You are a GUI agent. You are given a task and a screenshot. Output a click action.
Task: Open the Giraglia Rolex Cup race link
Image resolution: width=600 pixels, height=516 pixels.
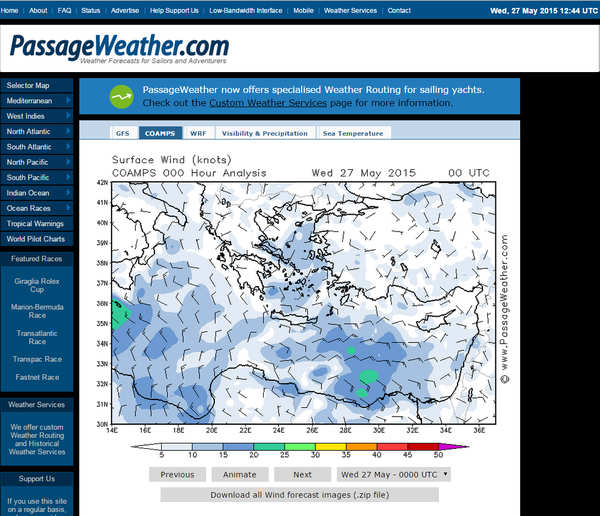tap(37, 285)
